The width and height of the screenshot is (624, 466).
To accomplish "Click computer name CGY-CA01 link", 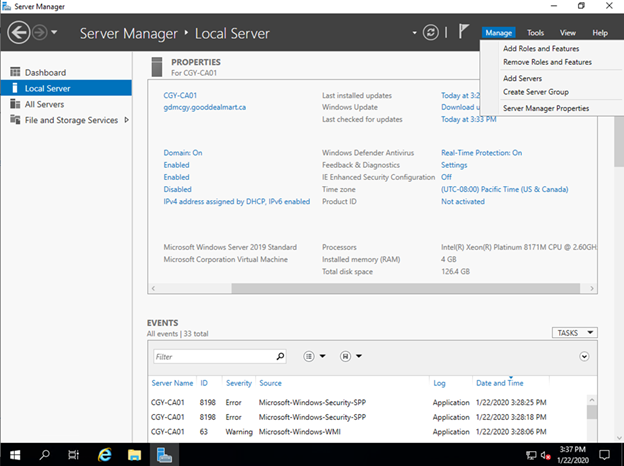I will click(180, 96).
